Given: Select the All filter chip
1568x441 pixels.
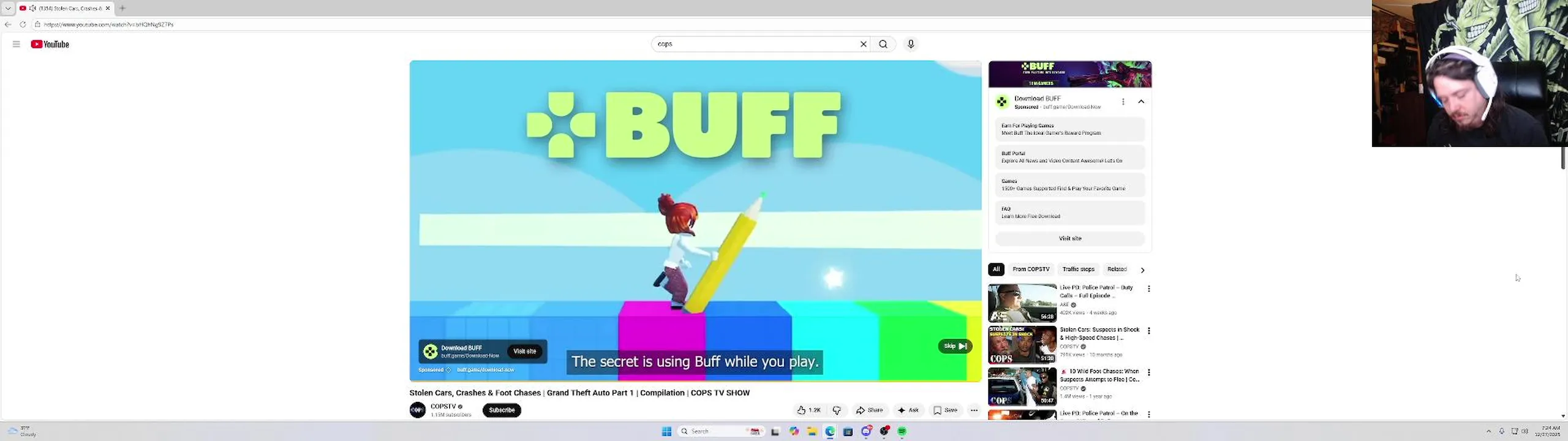Looking at the screenshot, I should [996, 269].
